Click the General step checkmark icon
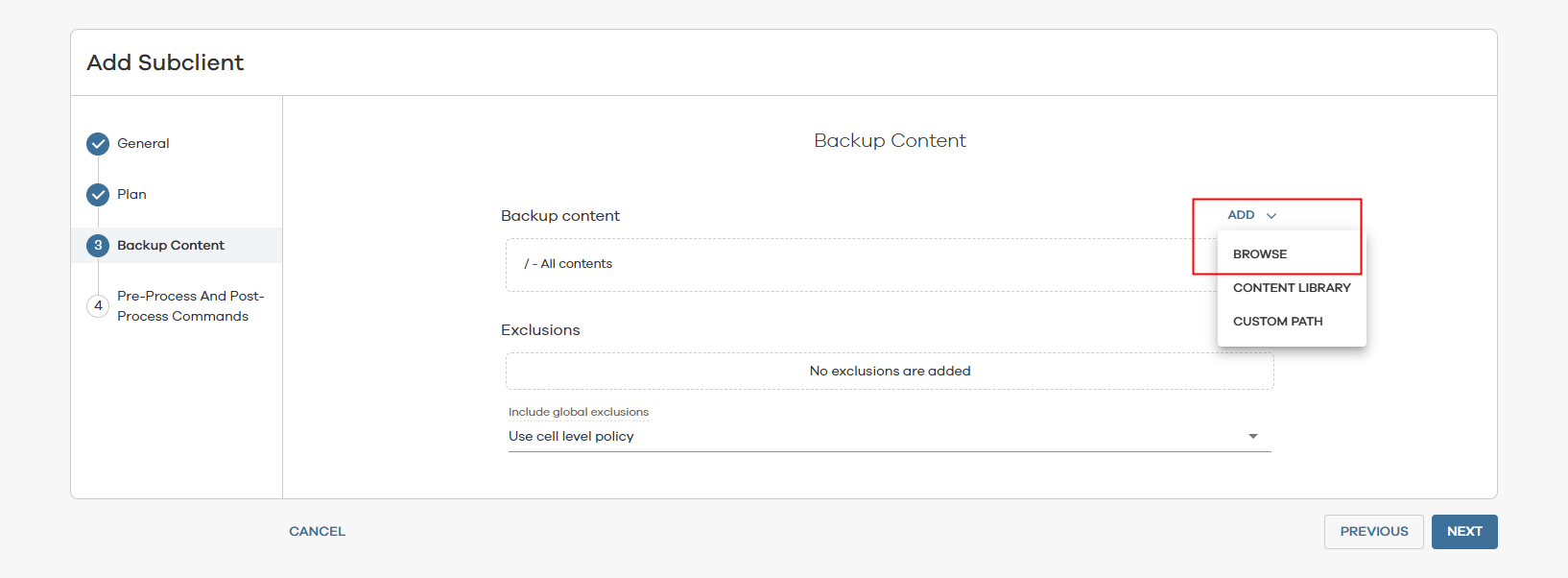The width and height of the screenshot is (1568, 578). 98,144
